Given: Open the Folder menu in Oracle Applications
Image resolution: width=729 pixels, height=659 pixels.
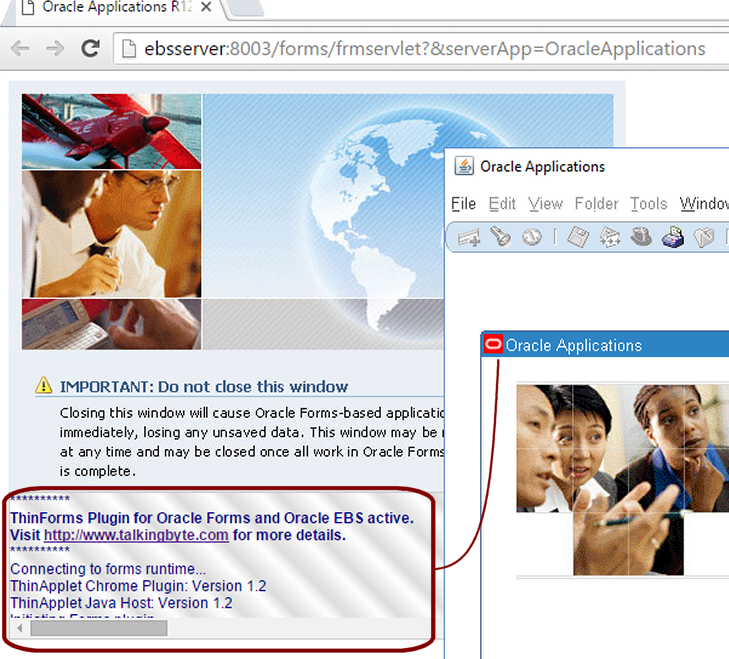Looking at the screenshot, I should (x=596, y=204).
